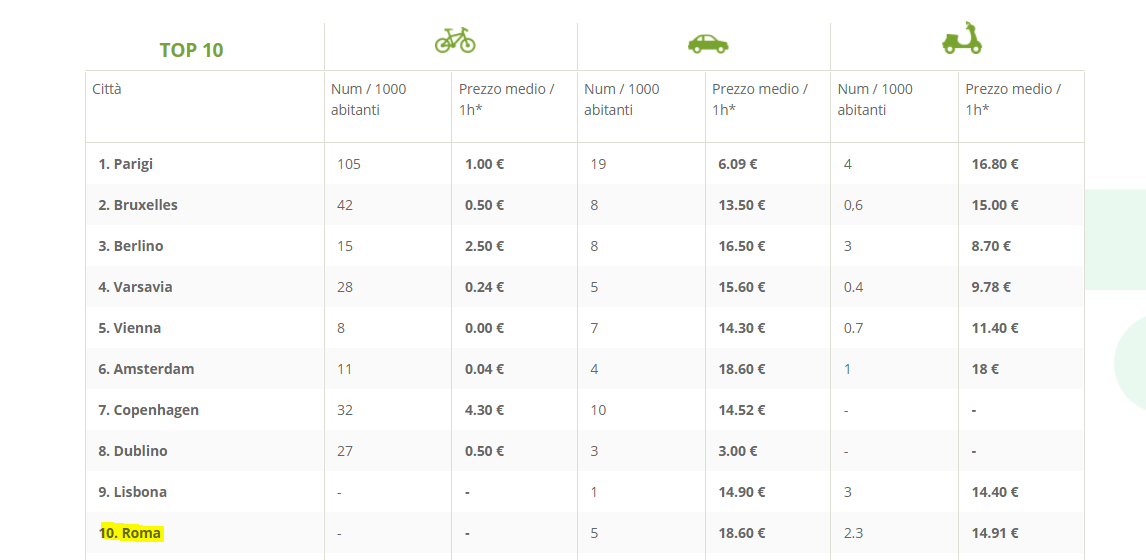Select the 5. Vienna city name
The height and width of the screenshot is (560, 1146).
(x=130, y=328)
